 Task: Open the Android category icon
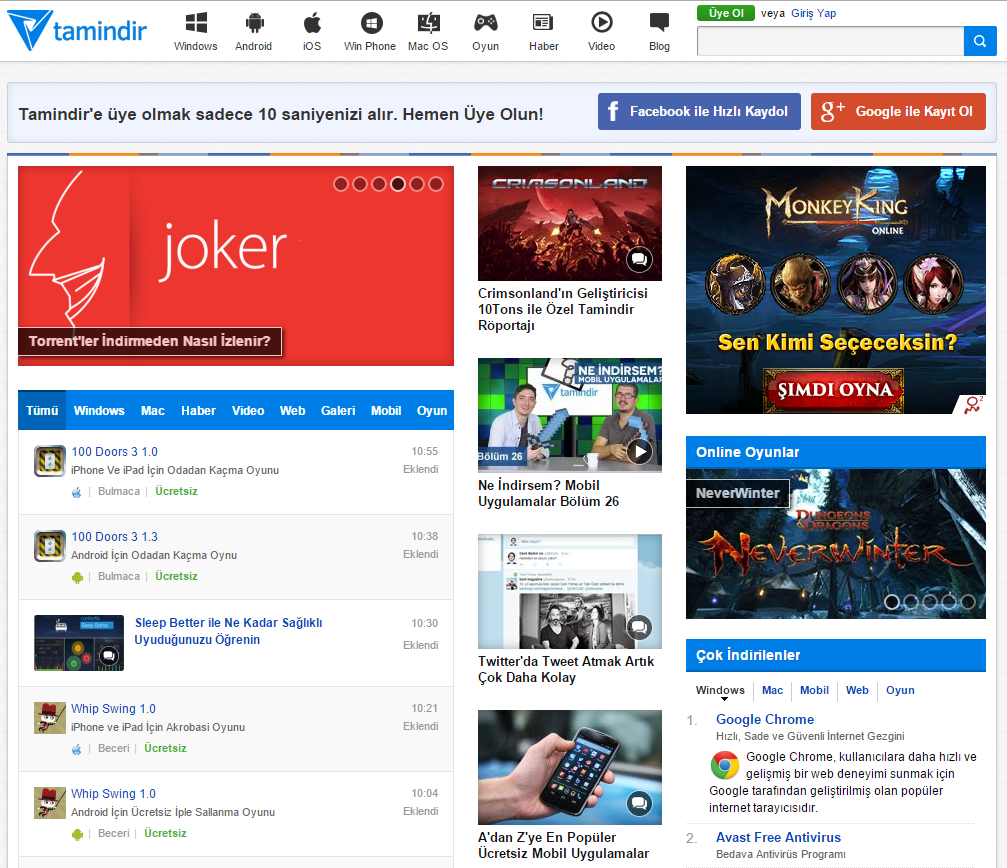[x=254, y=23]
